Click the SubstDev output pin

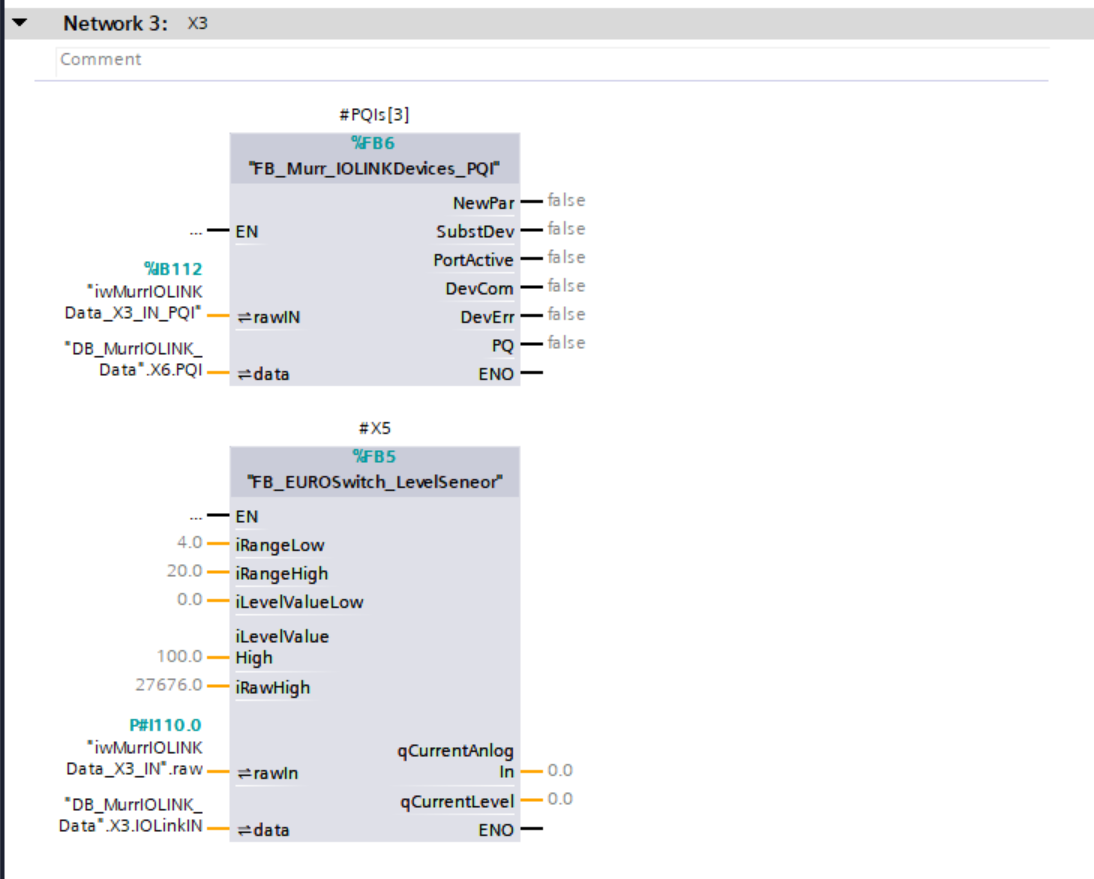point(475,232)
